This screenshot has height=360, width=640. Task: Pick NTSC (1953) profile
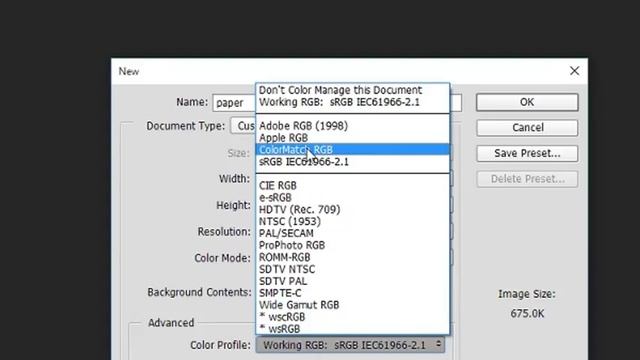pyautogui.click(x=353, y=222)
